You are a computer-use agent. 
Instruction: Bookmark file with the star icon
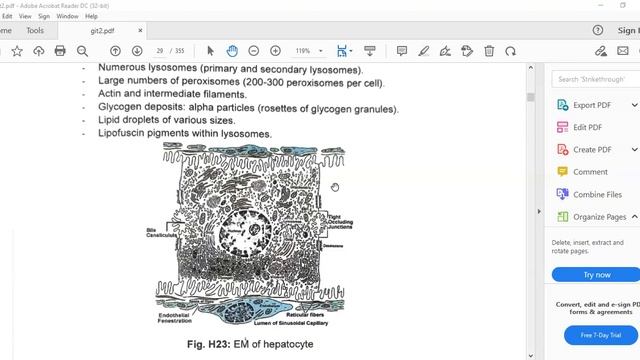click(17, 51)
